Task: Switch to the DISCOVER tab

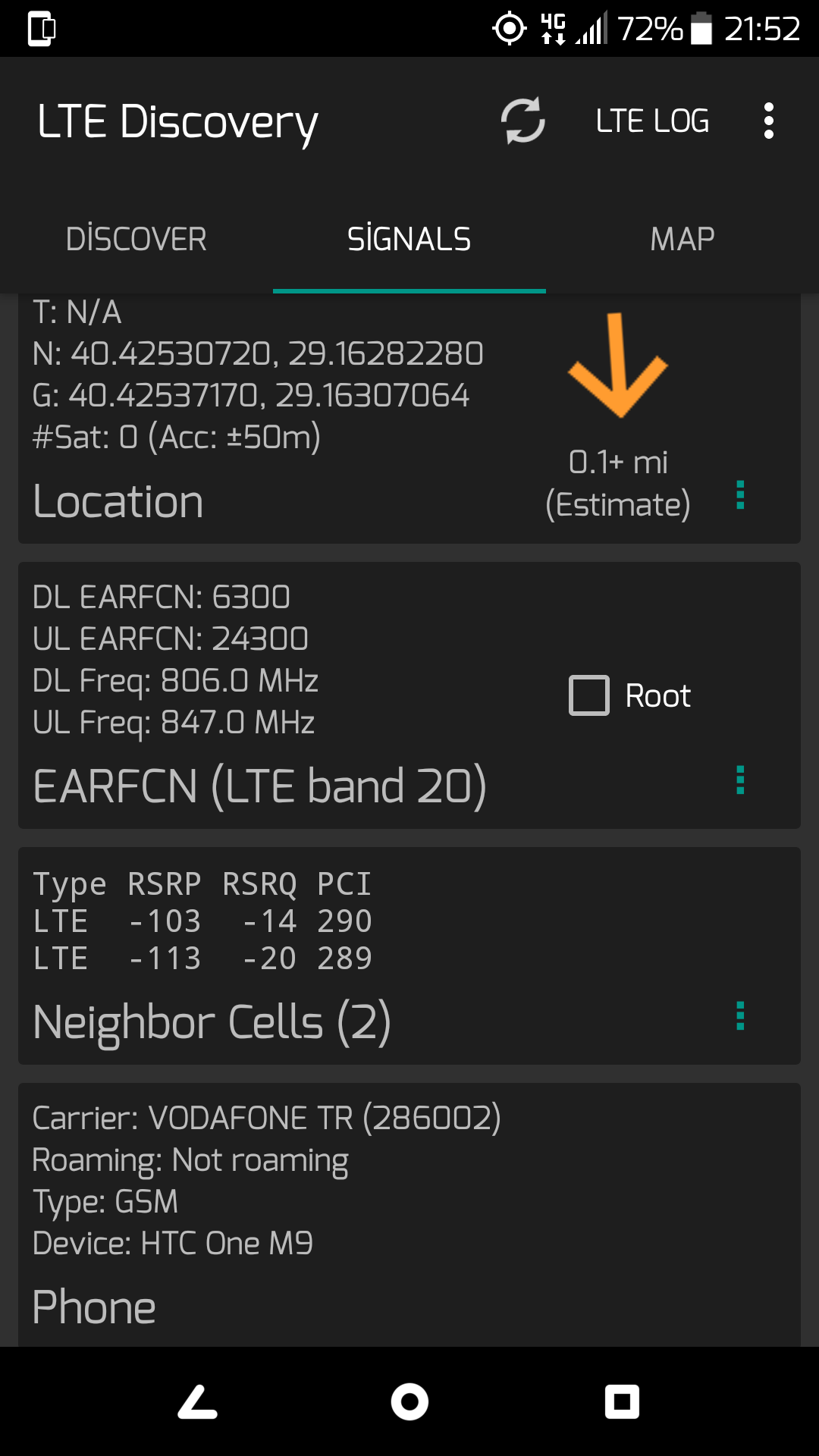Action: coord(136,239)
